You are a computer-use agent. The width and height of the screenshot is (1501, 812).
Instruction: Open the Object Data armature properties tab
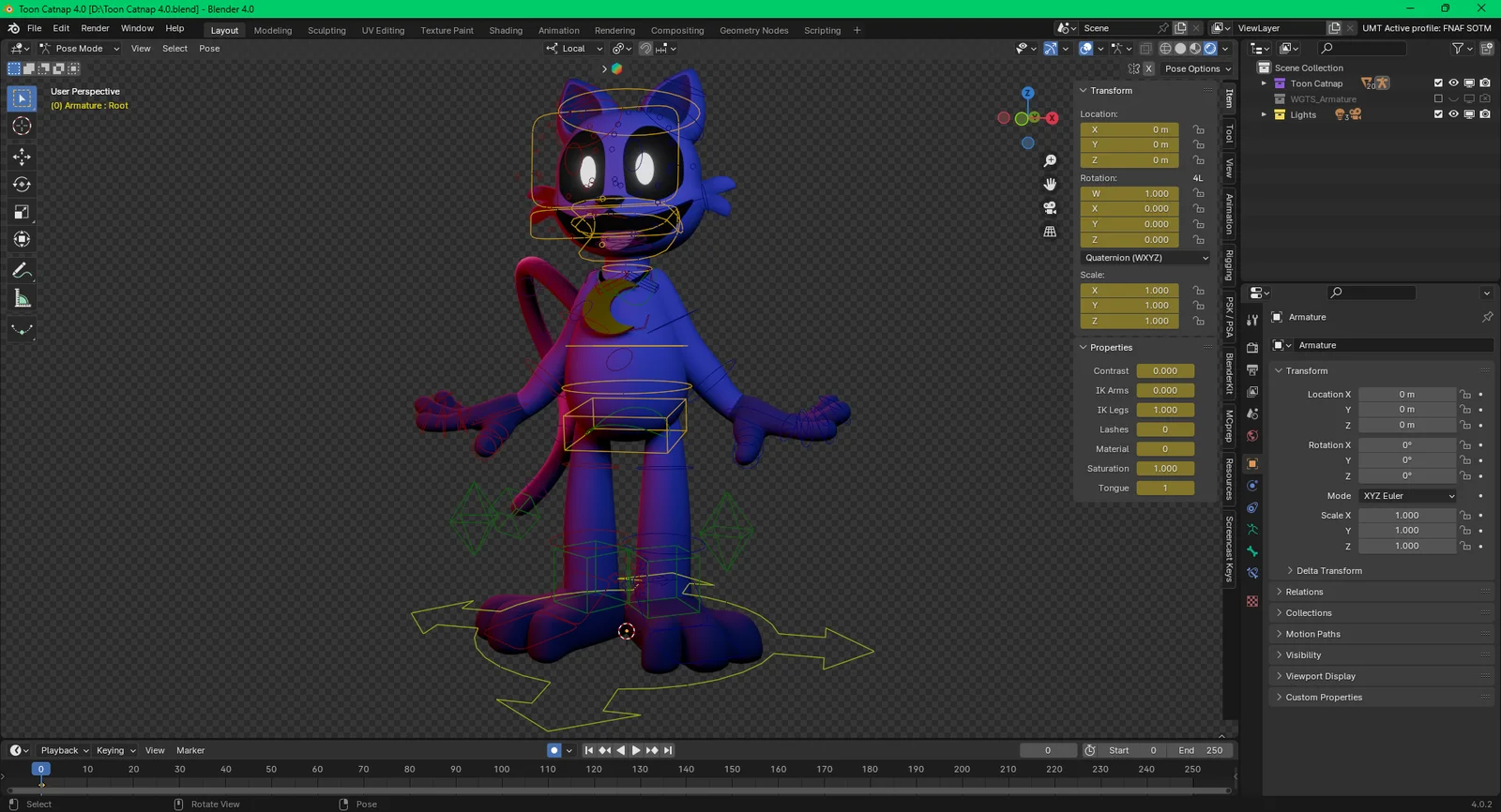pyautogui.click(x=1252, y=530)
